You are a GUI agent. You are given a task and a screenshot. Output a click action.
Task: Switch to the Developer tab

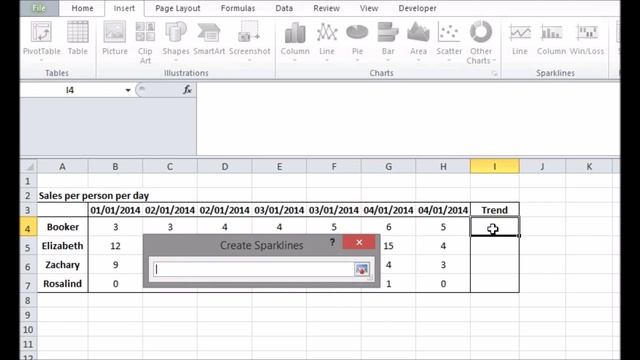417,8
